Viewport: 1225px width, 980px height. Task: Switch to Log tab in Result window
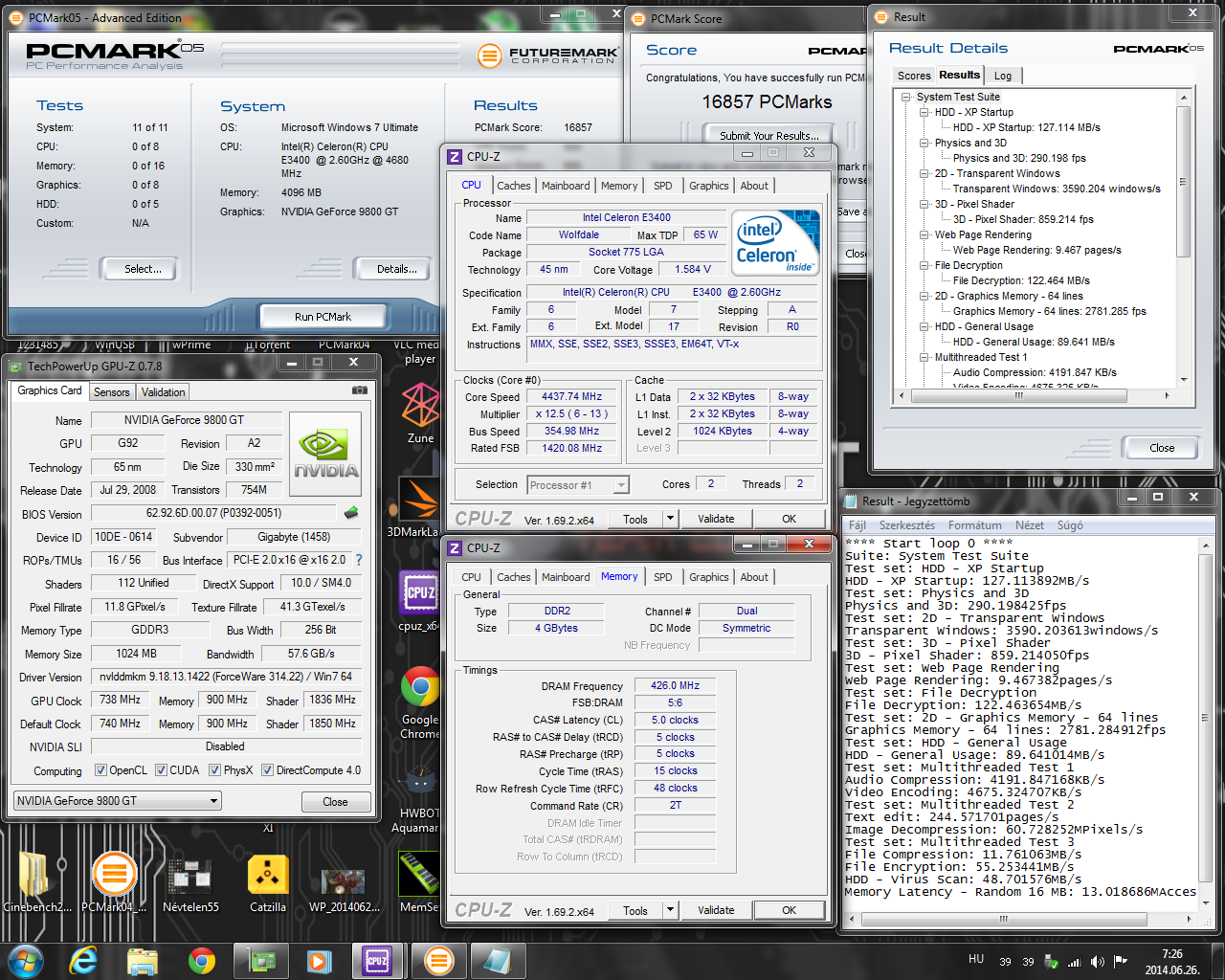tap(1003, 76)
